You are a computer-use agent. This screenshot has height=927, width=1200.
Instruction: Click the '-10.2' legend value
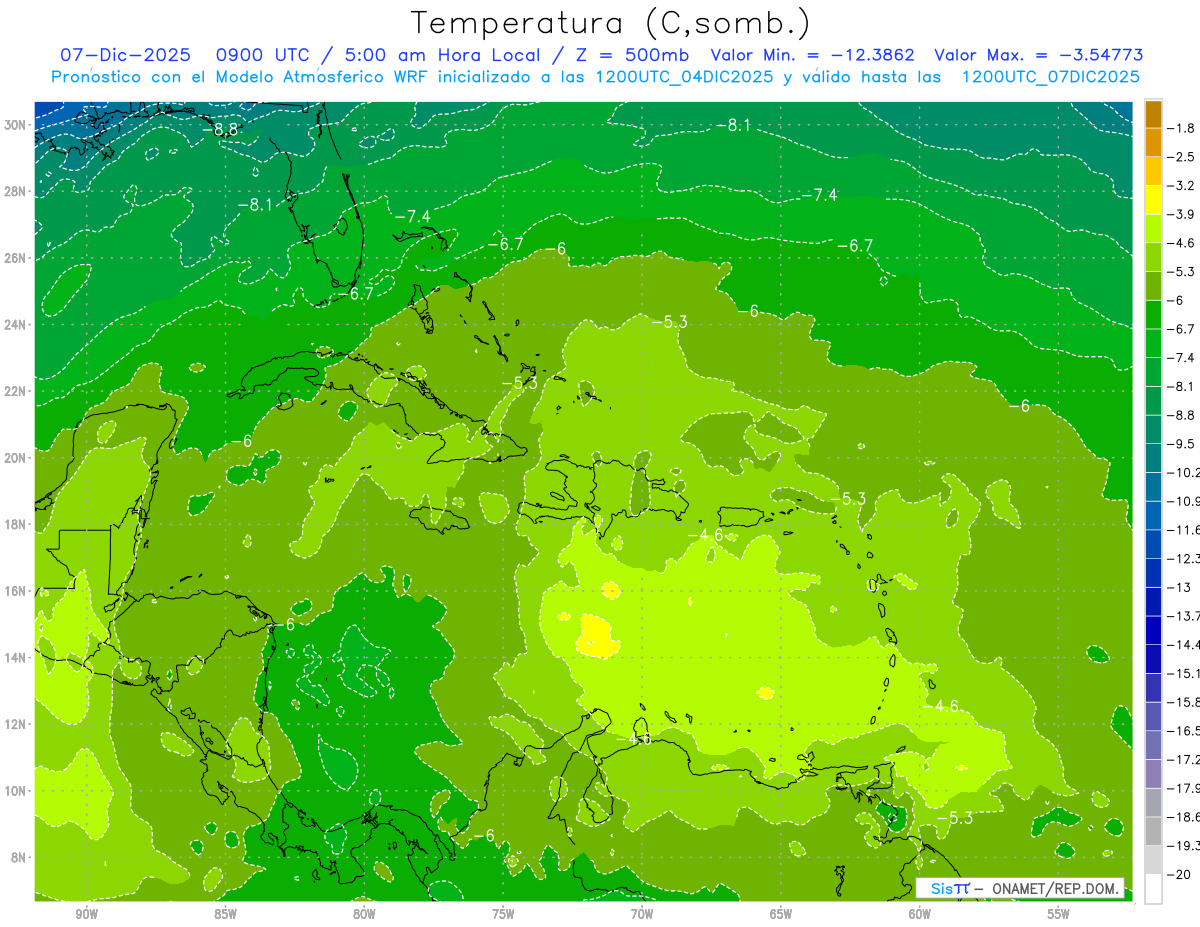(x=1183, y=473)
